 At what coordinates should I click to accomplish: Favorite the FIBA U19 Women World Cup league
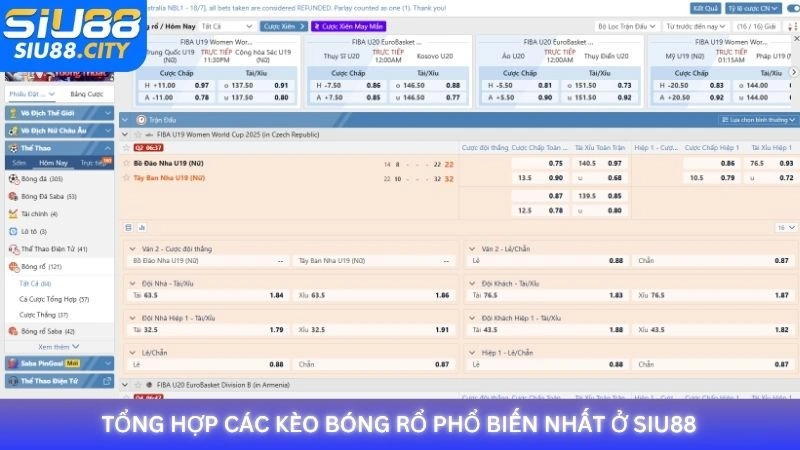(x=138, y=135)
